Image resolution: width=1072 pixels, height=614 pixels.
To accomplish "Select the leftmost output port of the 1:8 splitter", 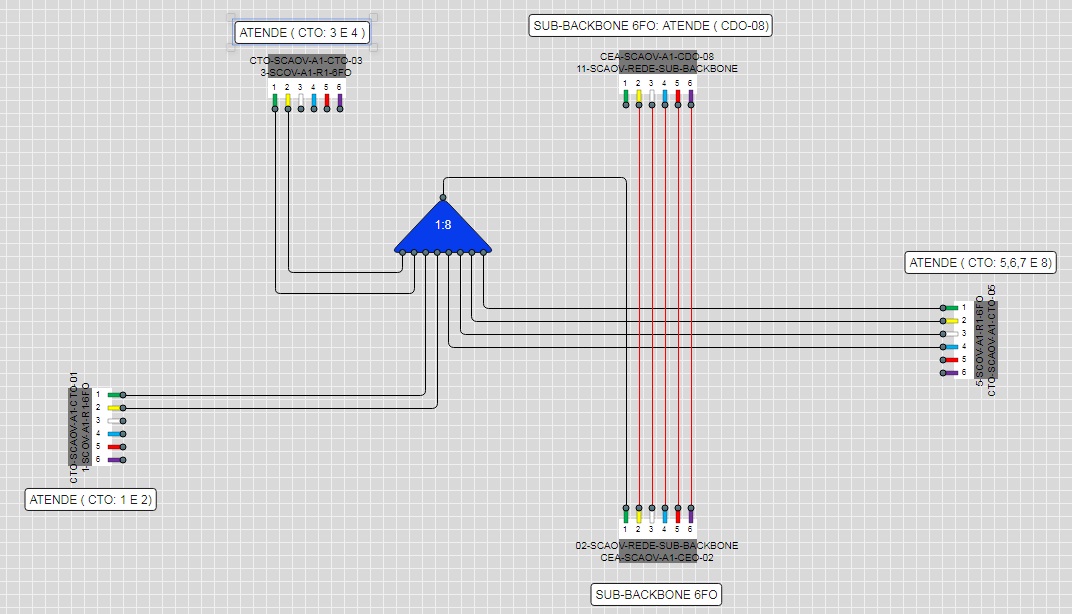I will point(402,253).
